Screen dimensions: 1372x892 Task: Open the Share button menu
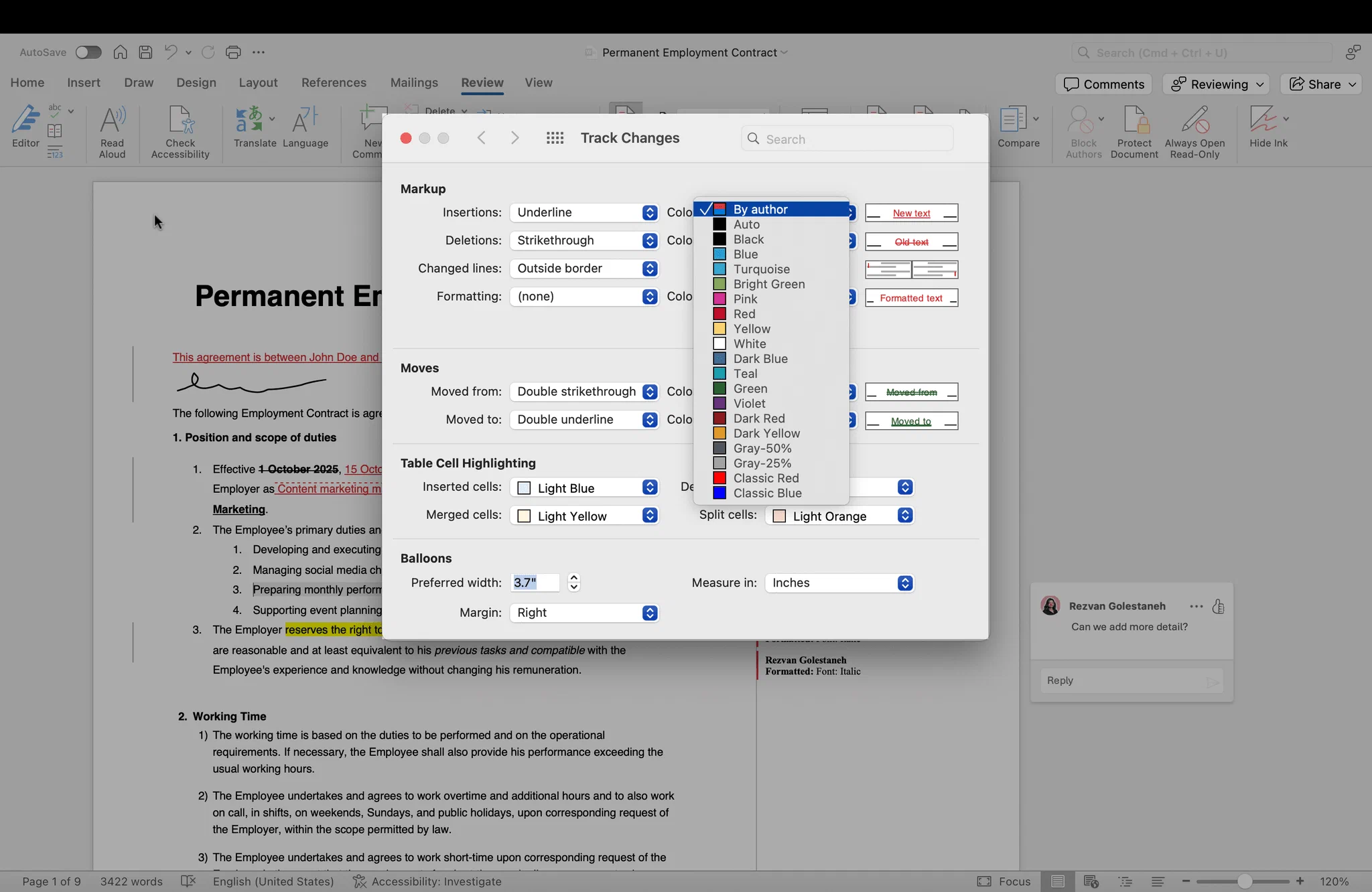point(1322,84)
